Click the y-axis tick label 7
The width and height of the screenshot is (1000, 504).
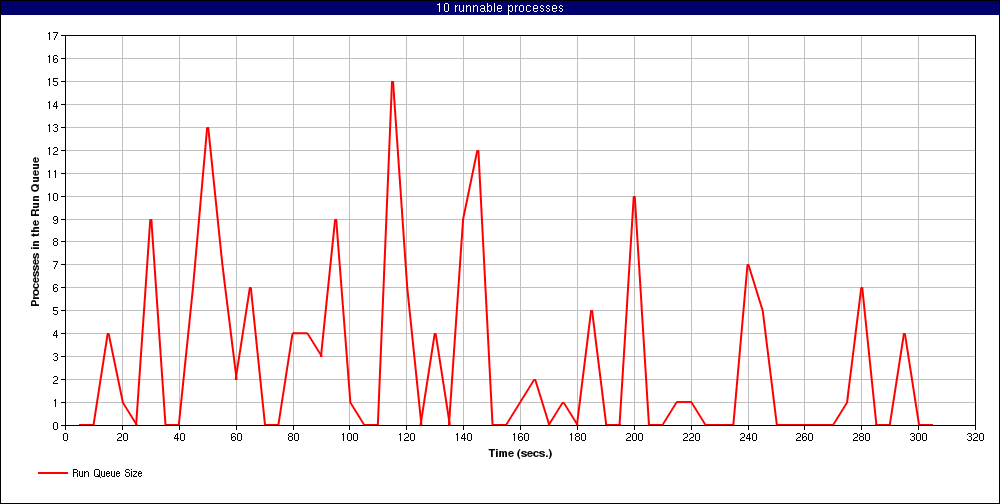pos(56,265)
